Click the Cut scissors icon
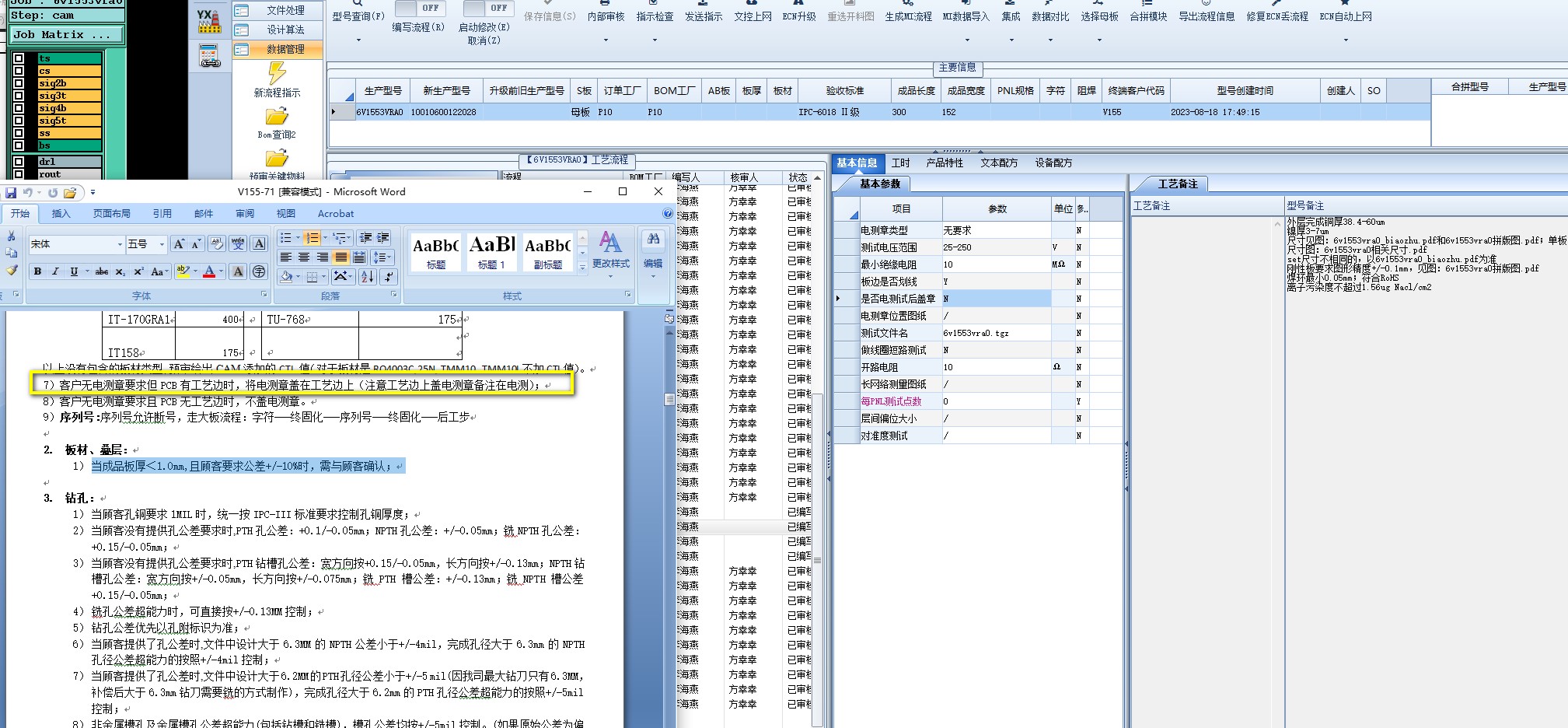 click(x=11, y=236)
